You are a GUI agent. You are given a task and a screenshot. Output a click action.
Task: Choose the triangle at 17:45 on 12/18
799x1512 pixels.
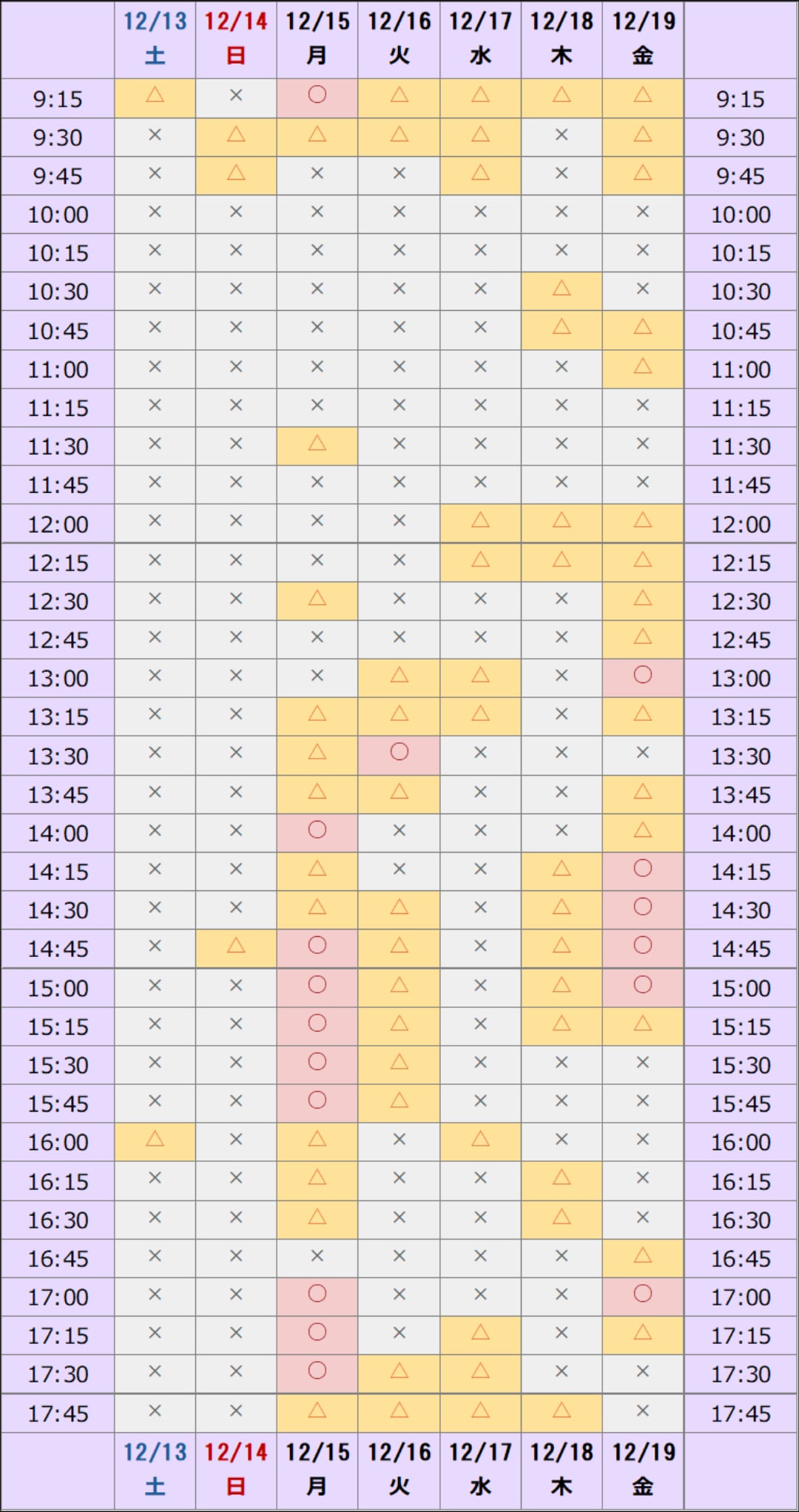(562, 1411)
